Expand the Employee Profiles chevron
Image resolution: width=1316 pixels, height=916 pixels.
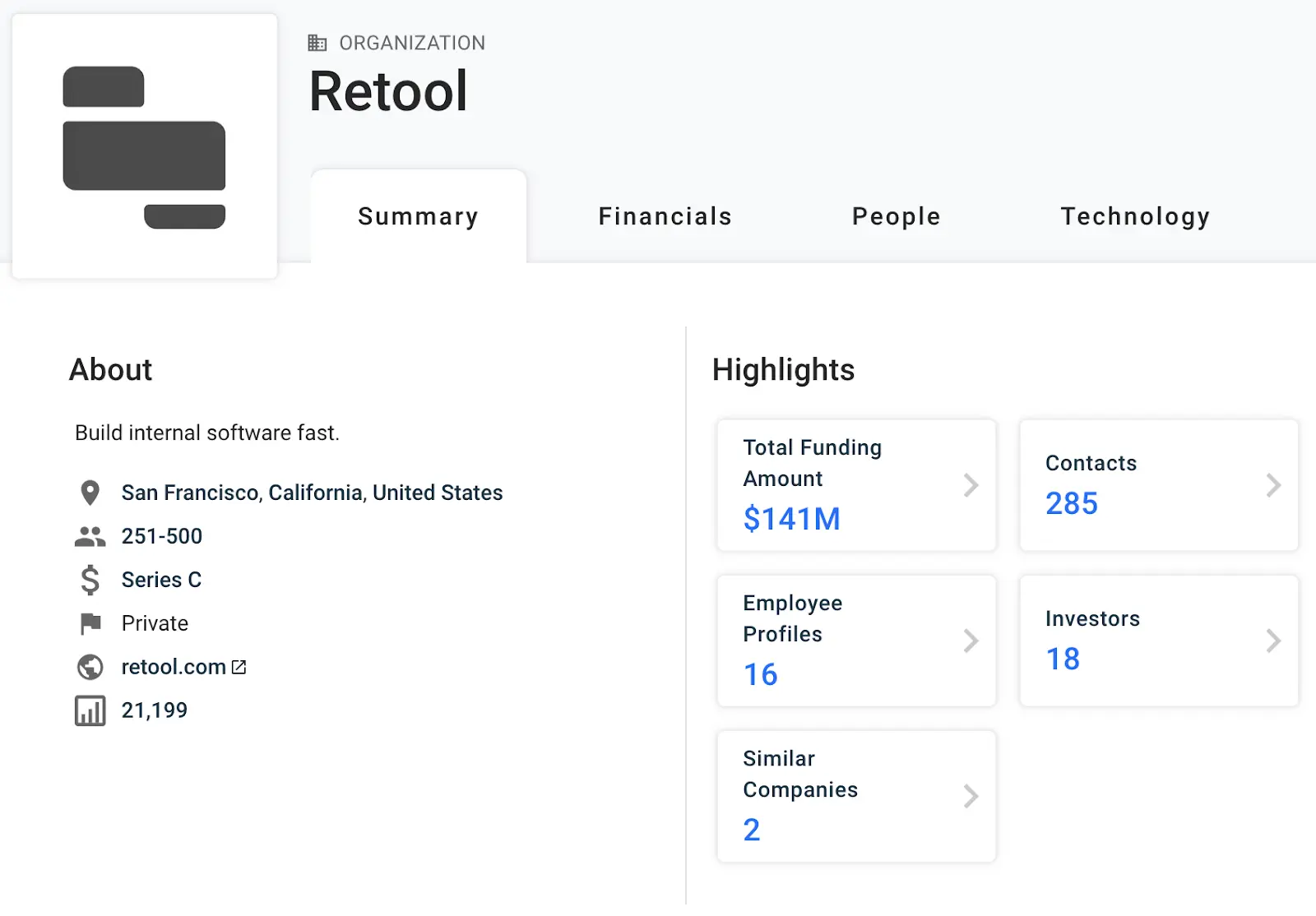tap(971, 641)
